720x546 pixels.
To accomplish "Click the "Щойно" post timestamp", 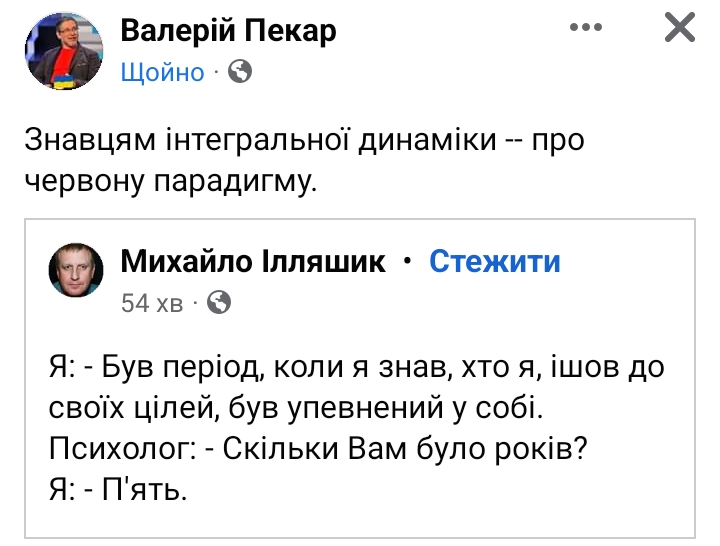I will (162, 73).
